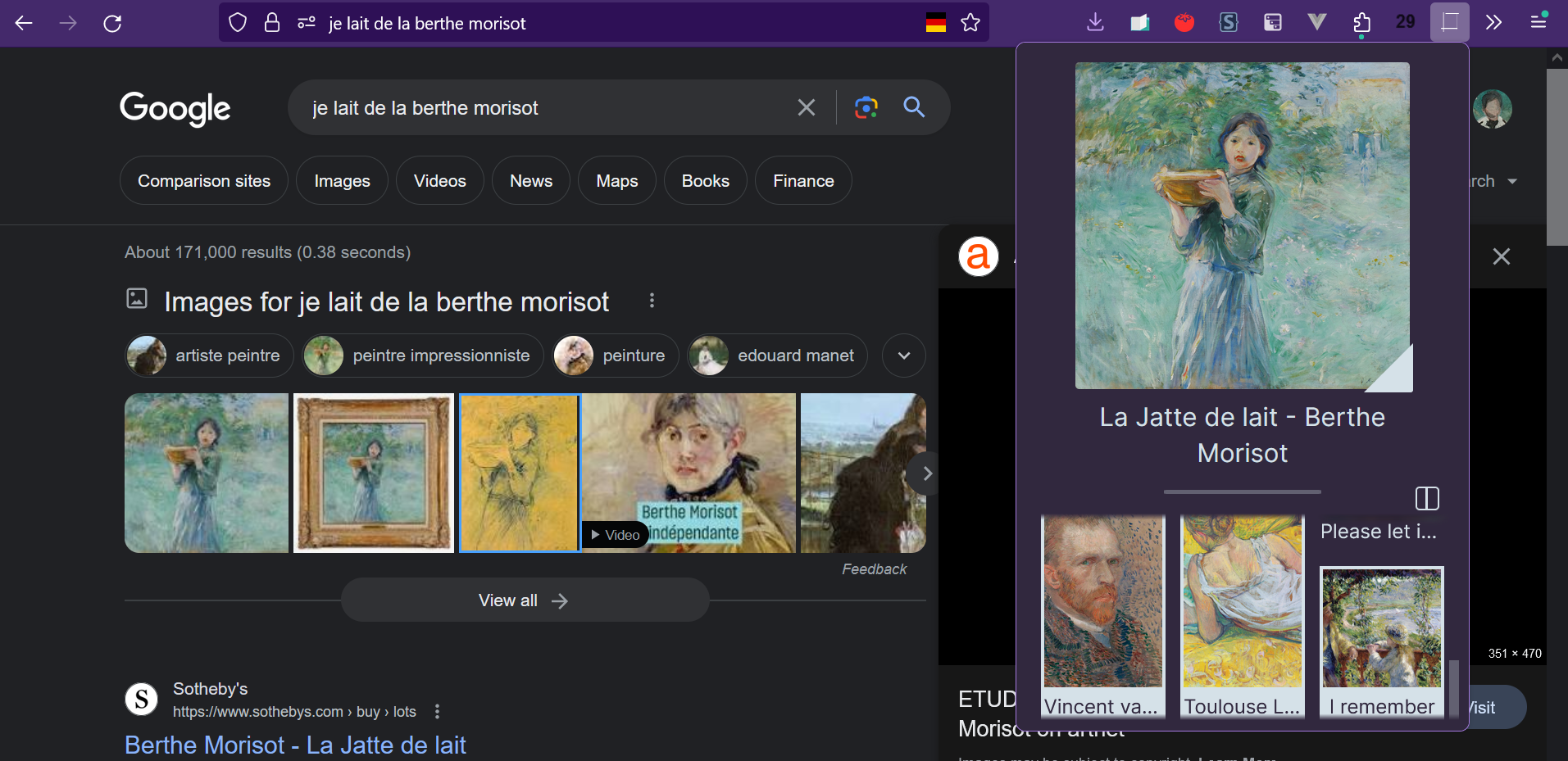Image resolution: width=1568 pixels, height=761 pixels.
Task: Go back to the previous page
Action: (x=24, y=23)
